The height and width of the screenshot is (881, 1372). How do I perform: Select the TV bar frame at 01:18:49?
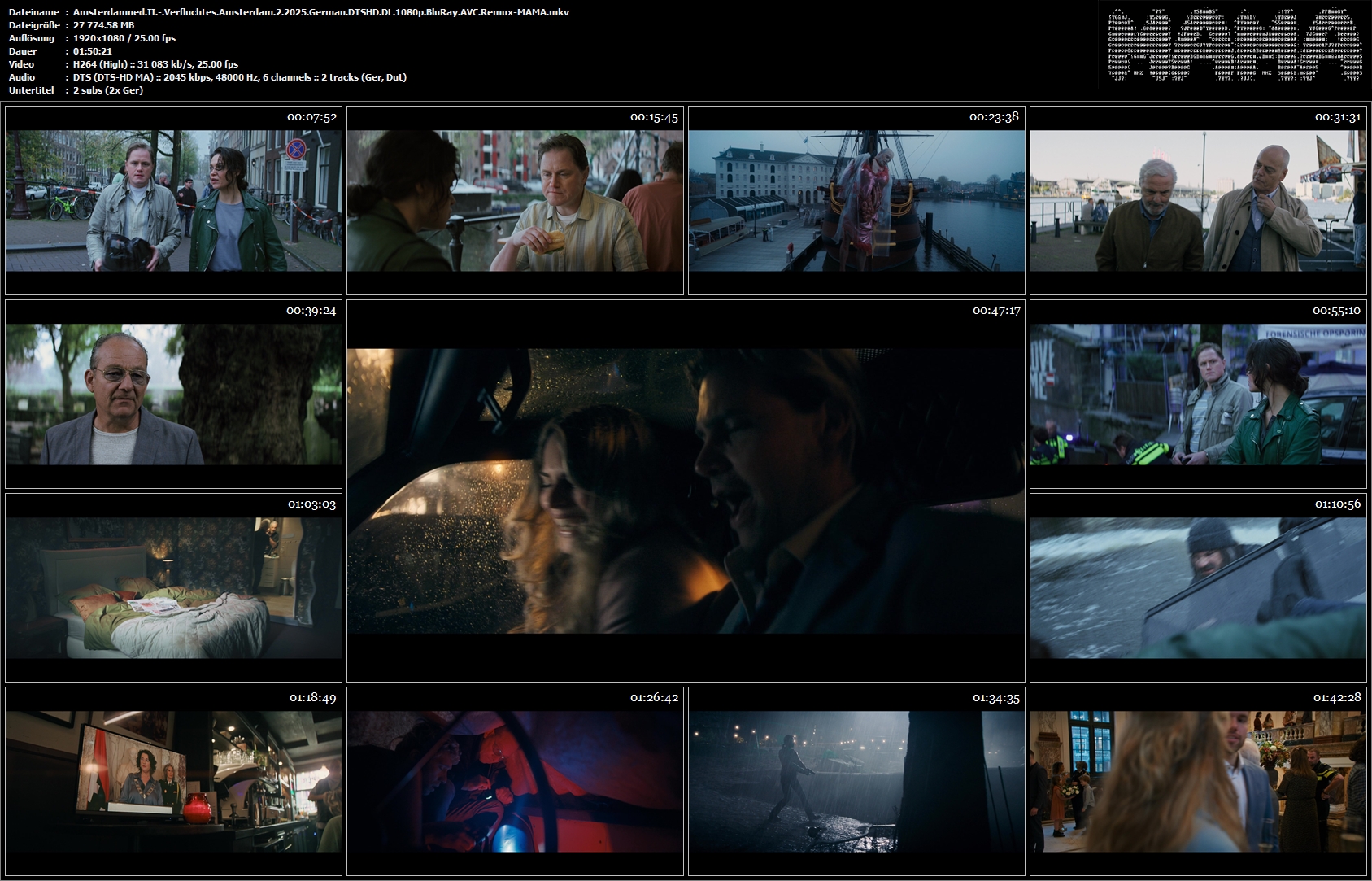(173, 781)
